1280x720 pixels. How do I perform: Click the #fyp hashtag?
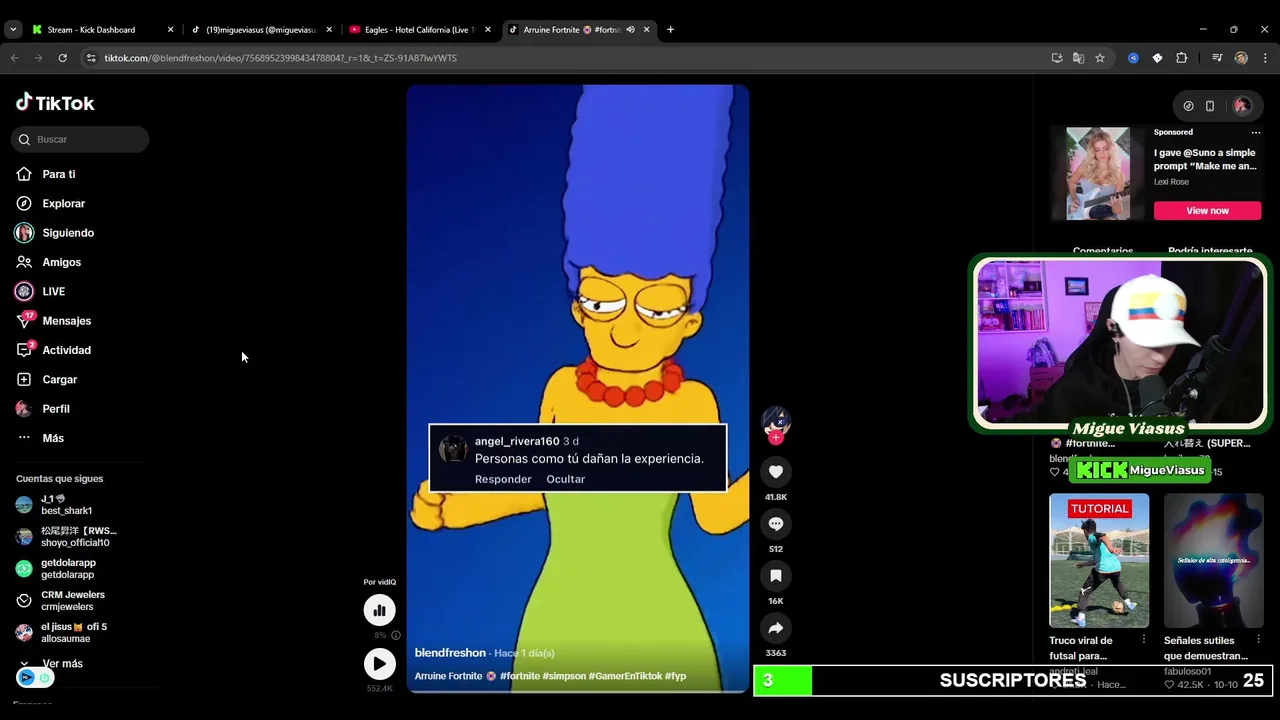click(675, 676)
